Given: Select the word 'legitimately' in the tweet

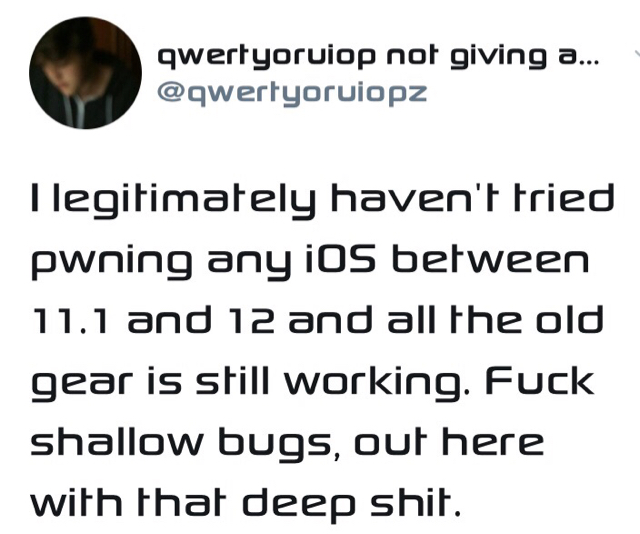Looking at the screenshot, I should click(185, 200).
